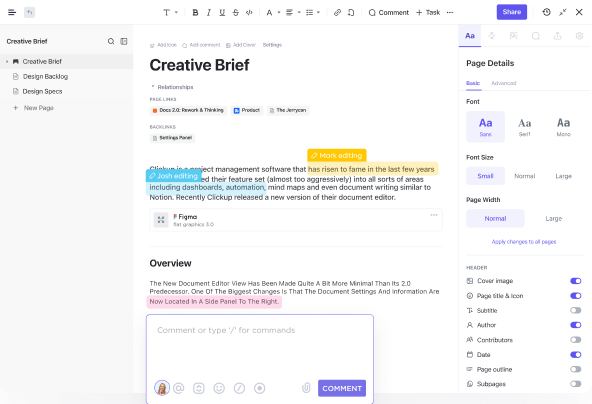The height and width of the screenshot is (404, 592).
Task: Click the Add Cover option
Action: [x=240, y=45]
